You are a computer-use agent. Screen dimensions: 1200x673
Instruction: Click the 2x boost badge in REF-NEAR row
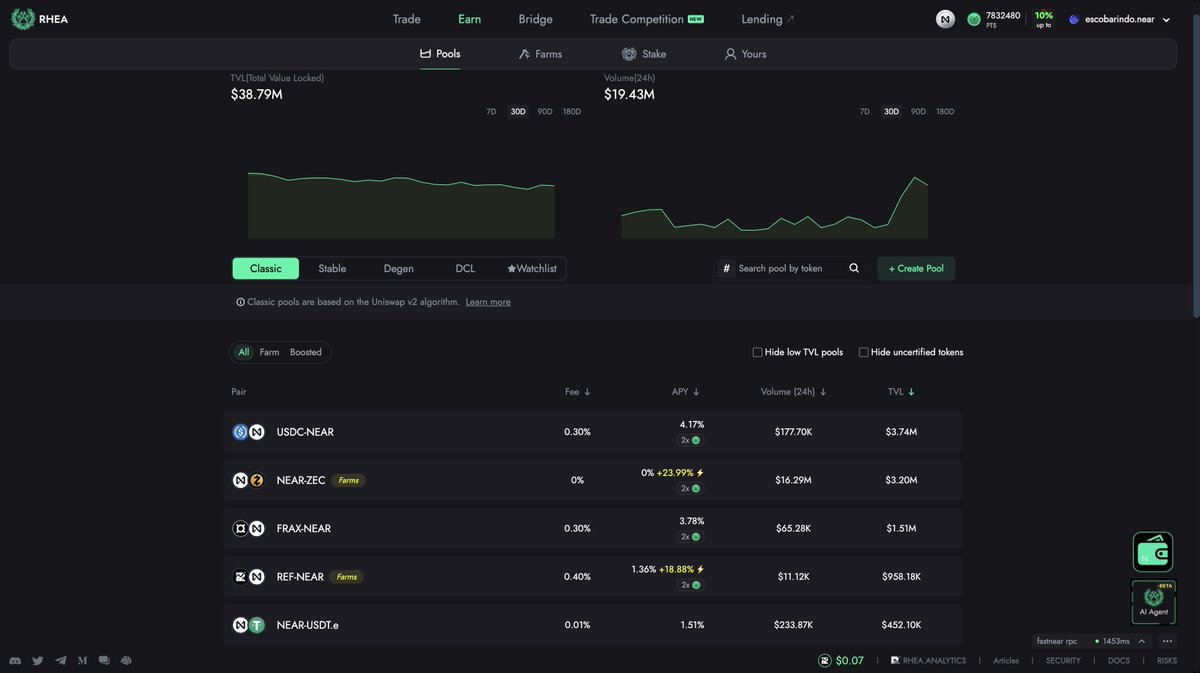click(691, 585)
